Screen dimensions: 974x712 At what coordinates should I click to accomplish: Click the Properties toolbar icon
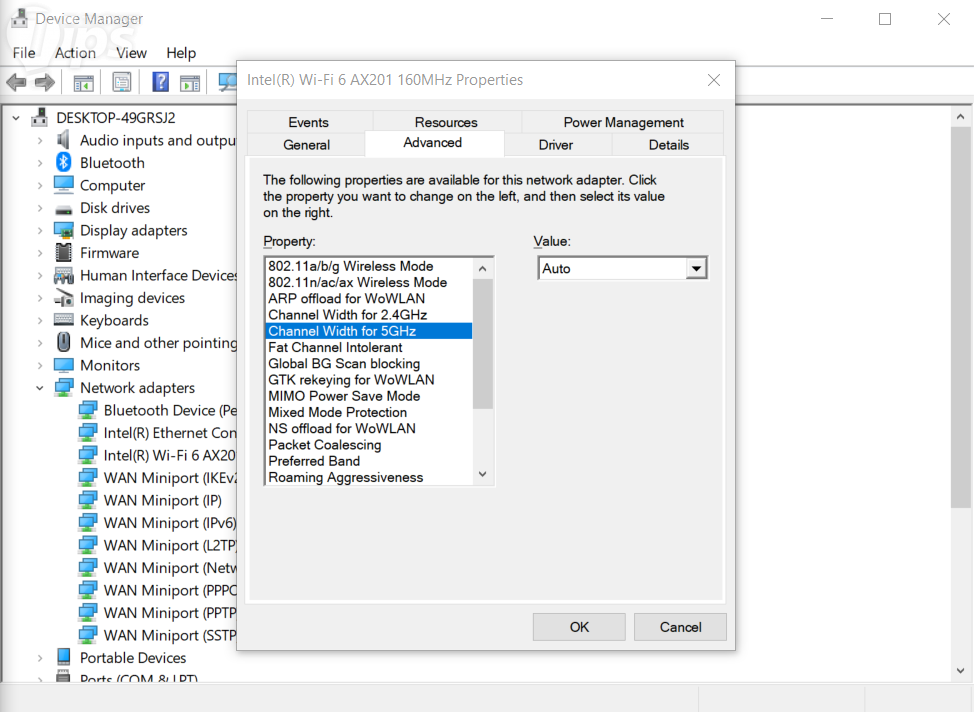pyautogui.click(x=122, y=81)
